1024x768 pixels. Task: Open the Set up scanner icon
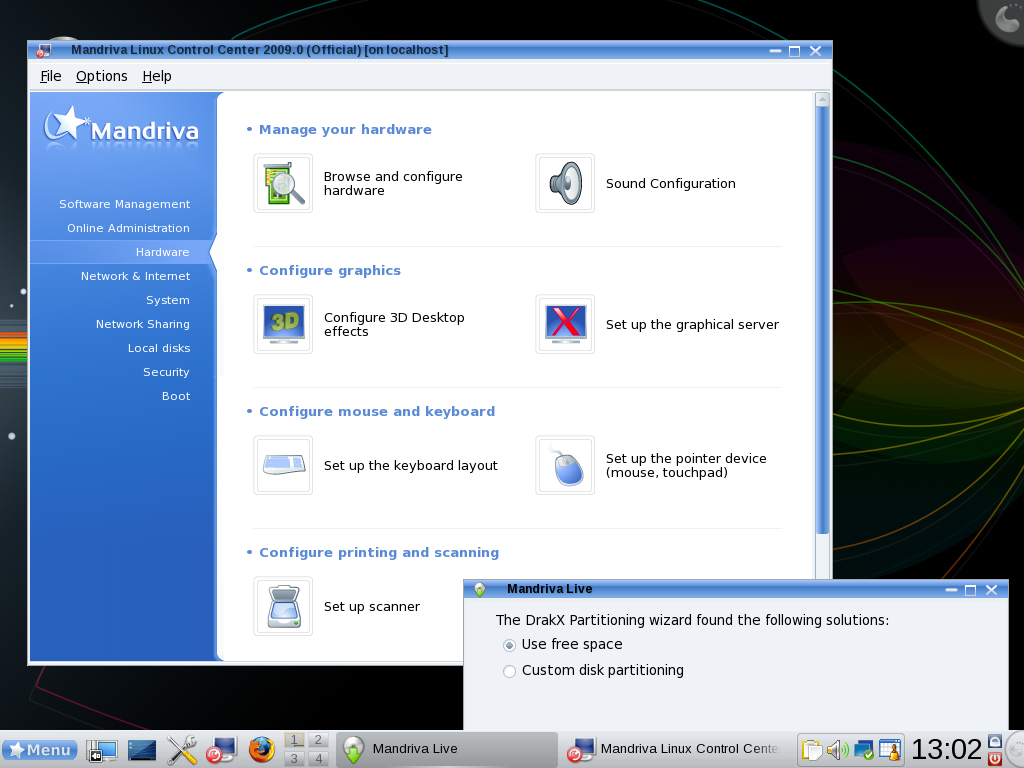(x=283, y=607)
